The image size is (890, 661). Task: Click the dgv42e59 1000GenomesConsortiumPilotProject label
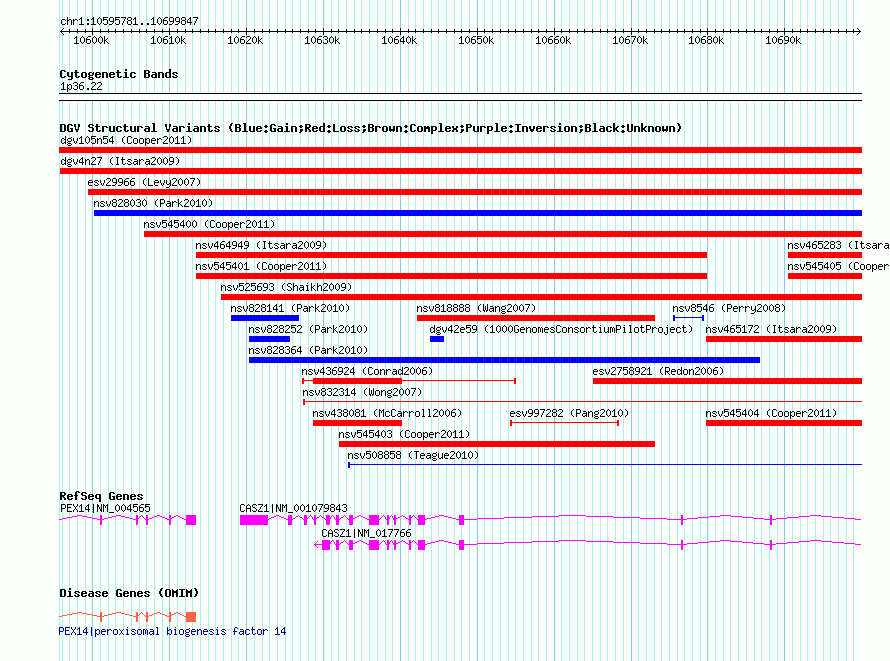561,329
